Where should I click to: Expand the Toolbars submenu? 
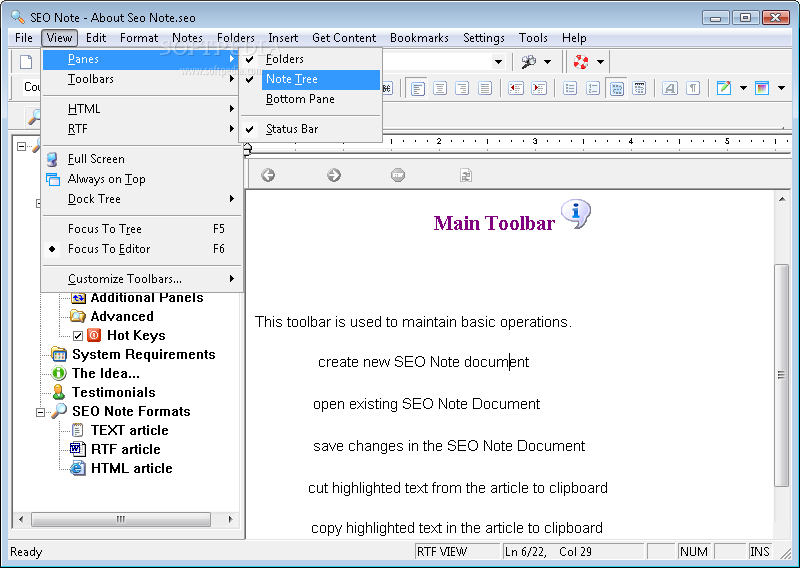(142, 79)
